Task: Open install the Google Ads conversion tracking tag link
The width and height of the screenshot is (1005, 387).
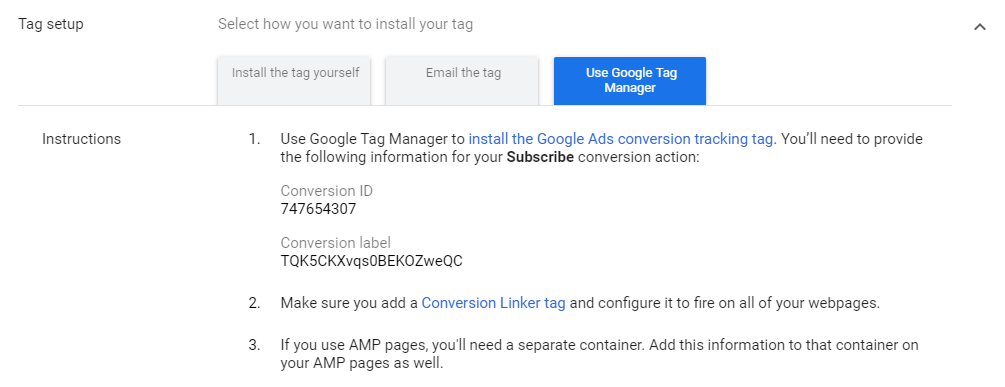Action: [x=620, y=138]
